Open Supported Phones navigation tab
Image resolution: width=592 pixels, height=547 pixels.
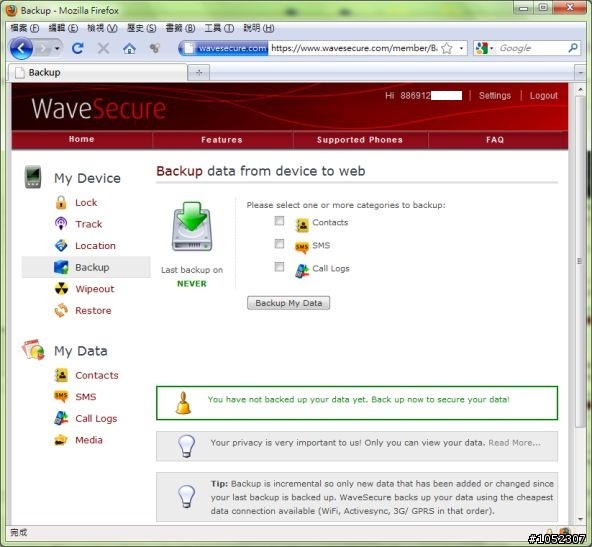pyautogui.click(x=360, y=140)
